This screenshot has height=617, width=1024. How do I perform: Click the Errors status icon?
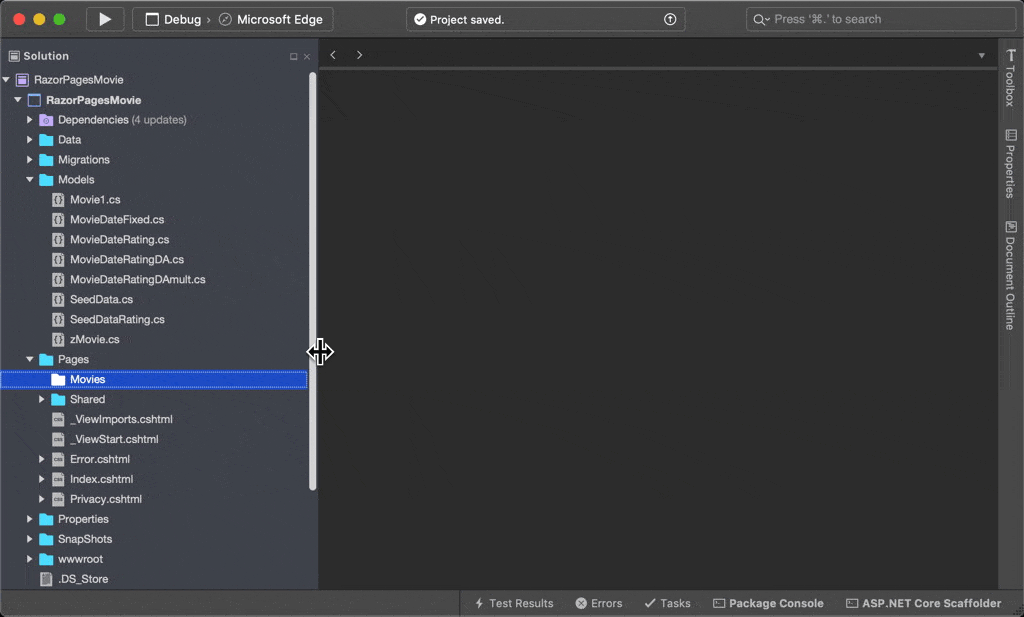point(581,603)
